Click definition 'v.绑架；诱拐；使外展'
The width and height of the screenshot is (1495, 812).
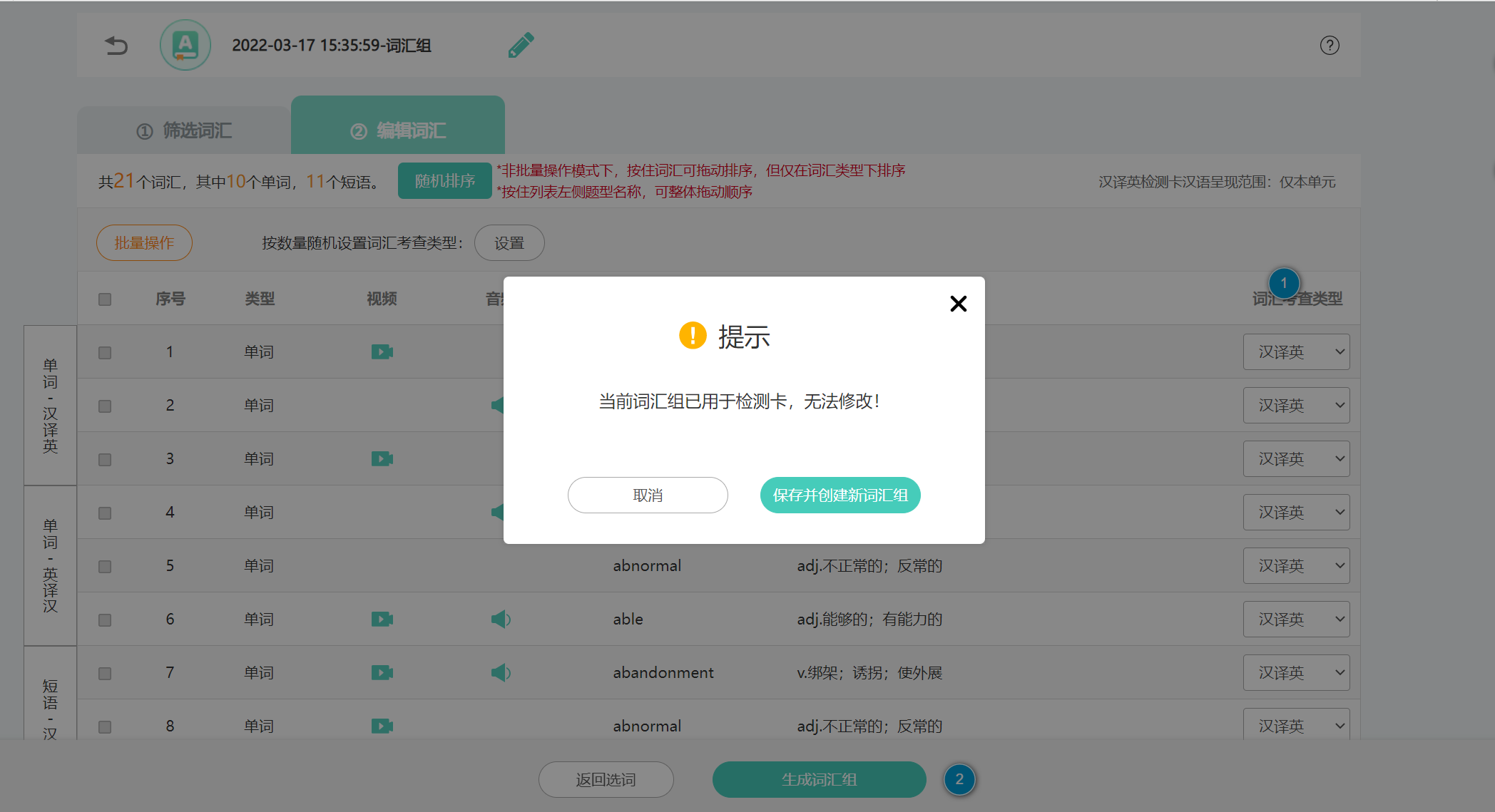tap(869, 672)
